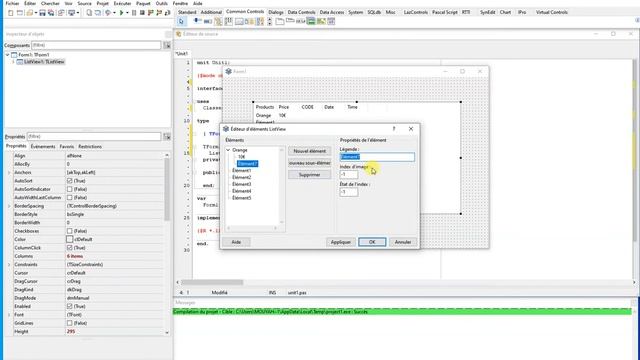Screen dimensions: 640x360
Task: Click the Nouveau sous-élément button
Action: (309, 163)
